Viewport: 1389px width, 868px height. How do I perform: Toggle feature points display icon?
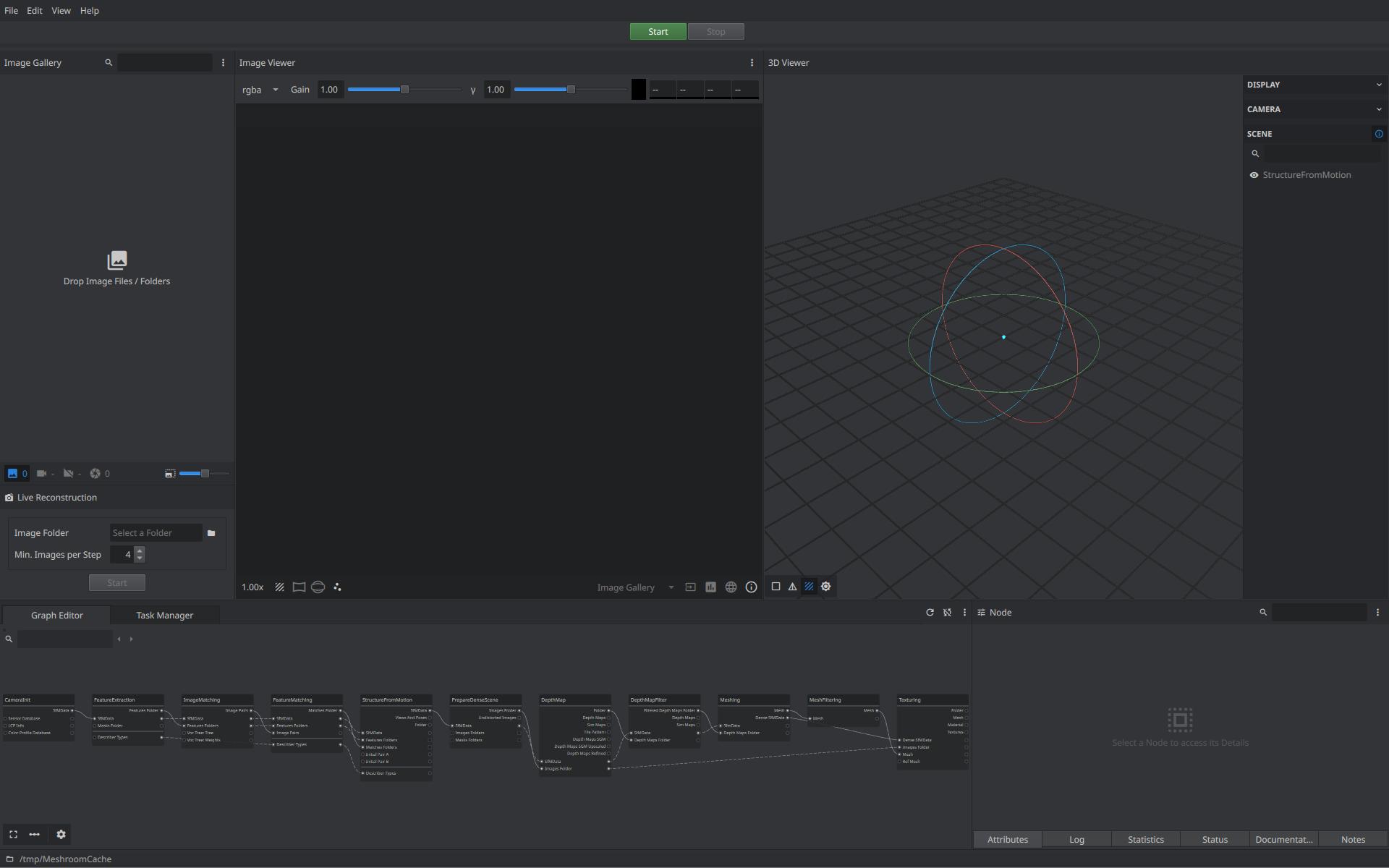337,587
